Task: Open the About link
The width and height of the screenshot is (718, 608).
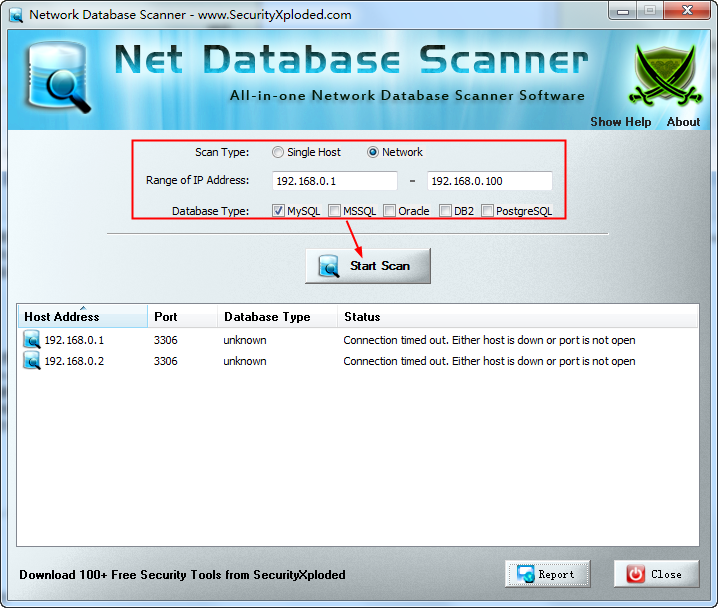Action: click(683, 122)
